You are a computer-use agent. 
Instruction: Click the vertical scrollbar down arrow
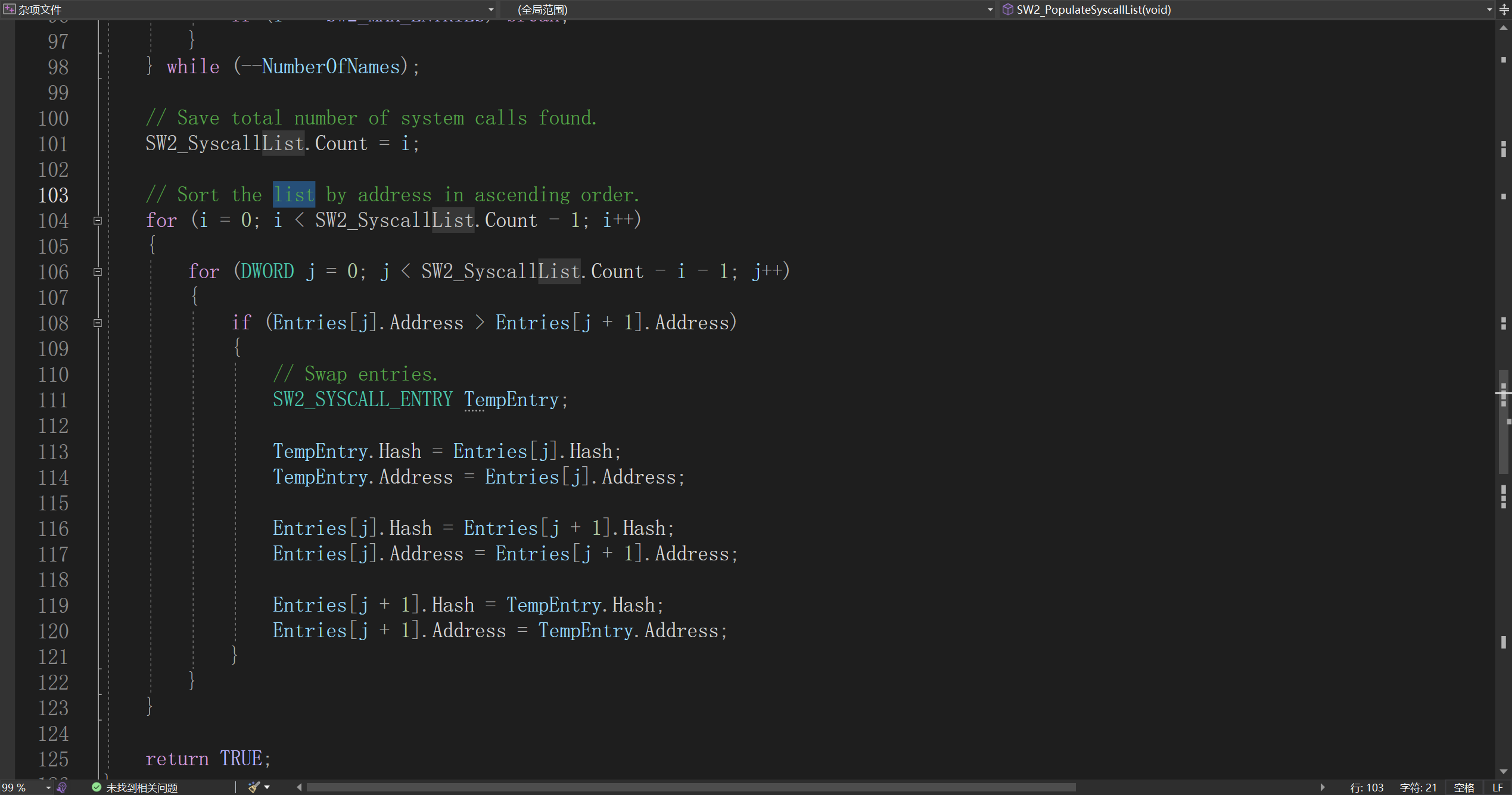point(1504,772)
